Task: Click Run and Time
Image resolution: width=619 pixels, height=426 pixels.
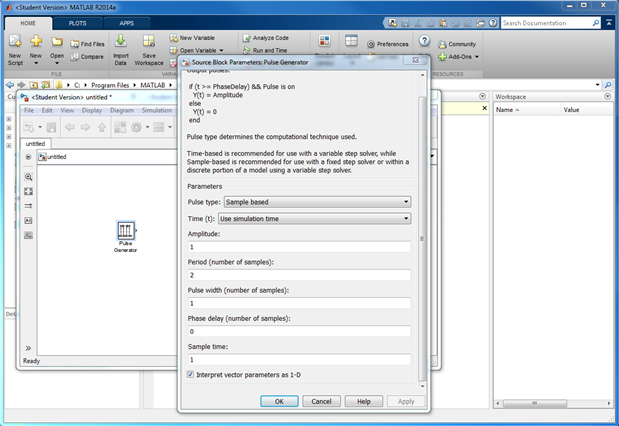Action: tap(265, 50)
